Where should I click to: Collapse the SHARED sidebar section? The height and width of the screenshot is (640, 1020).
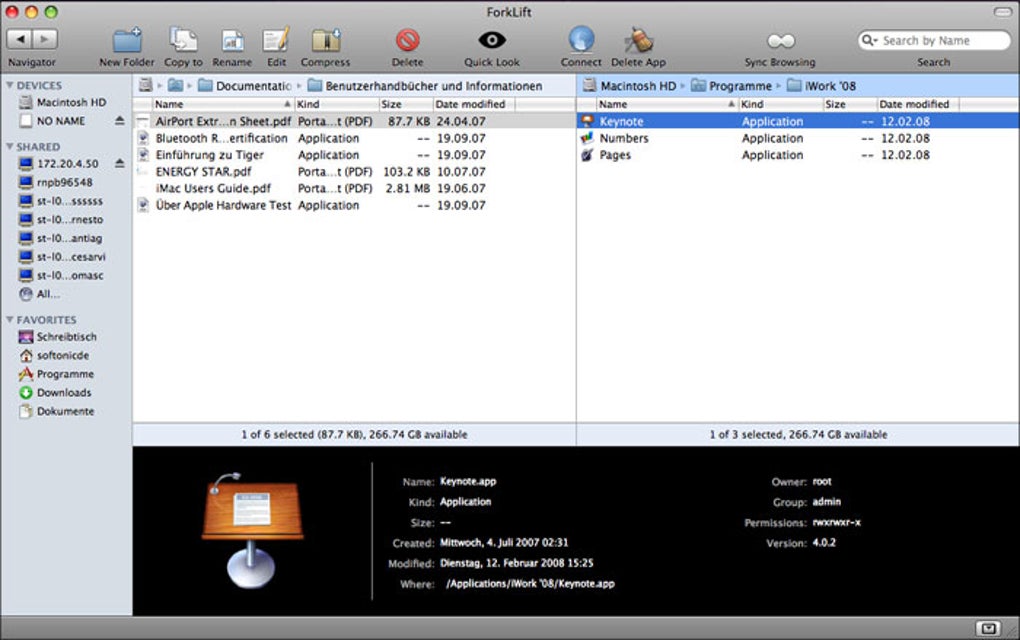point(10,146)
